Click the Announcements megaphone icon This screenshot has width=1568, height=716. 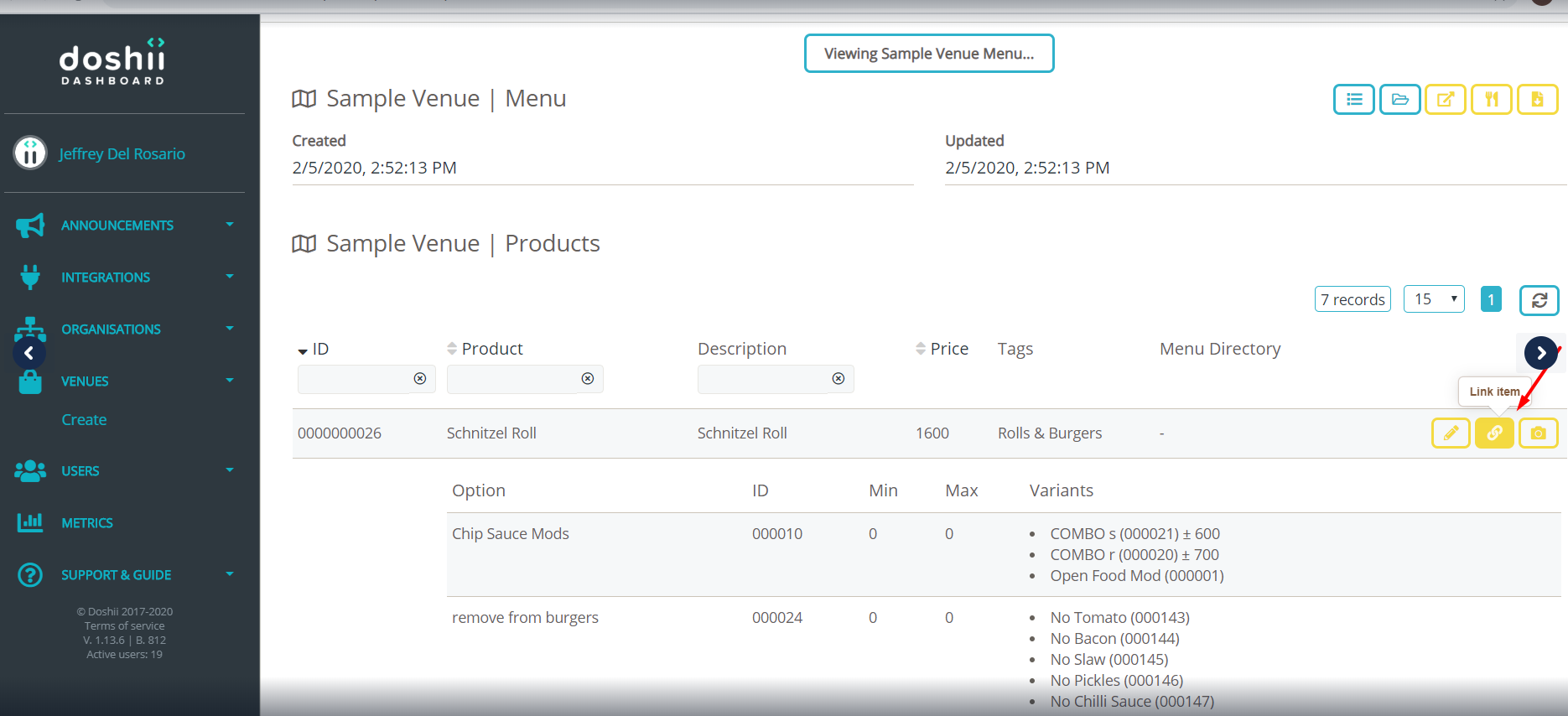coord(30,225)
